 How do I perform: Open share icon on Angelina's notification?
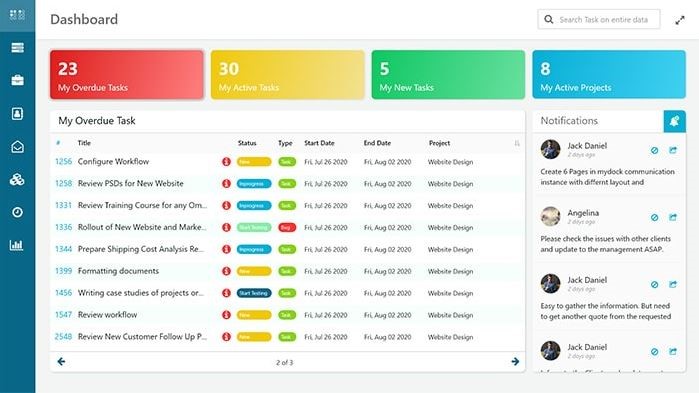point(673,217)
